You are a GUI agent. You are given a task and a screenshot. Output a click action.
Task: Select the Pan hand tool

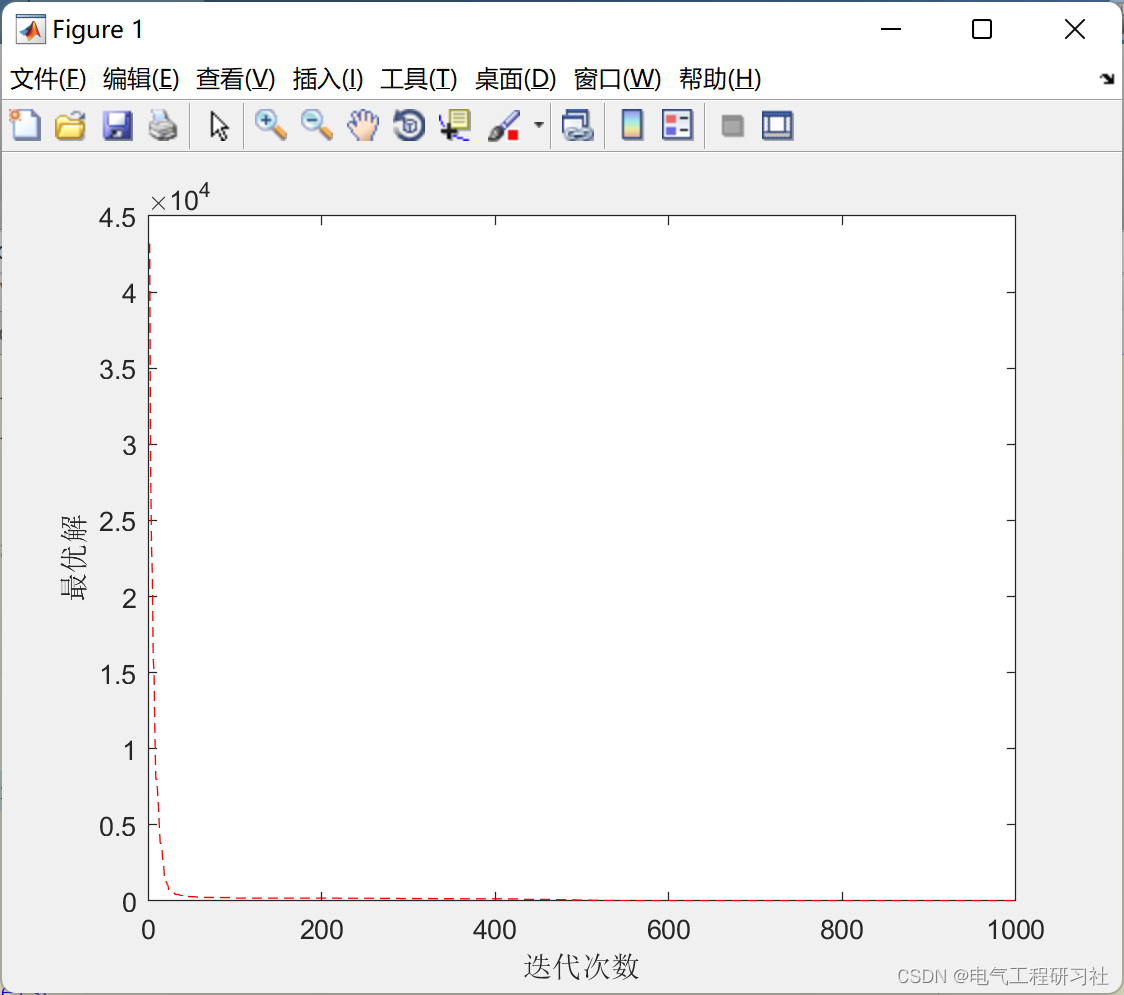point(363,125)
